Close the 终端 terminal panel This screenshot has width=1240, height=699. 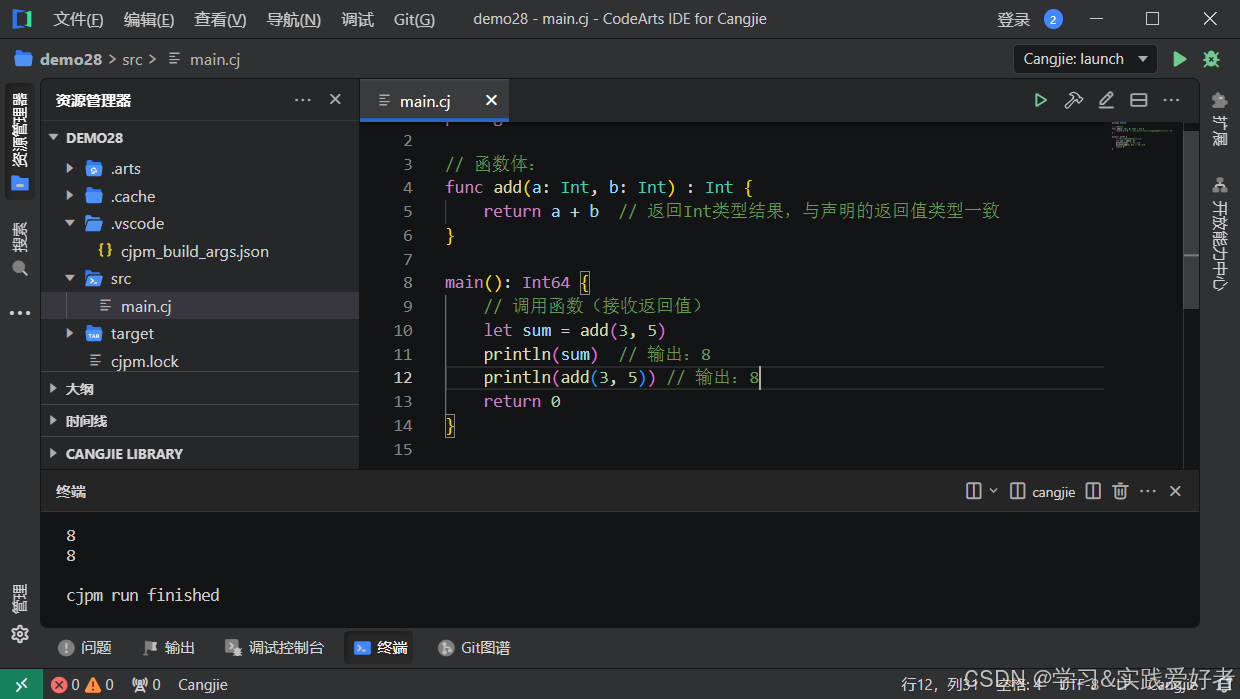[1175, 491]
